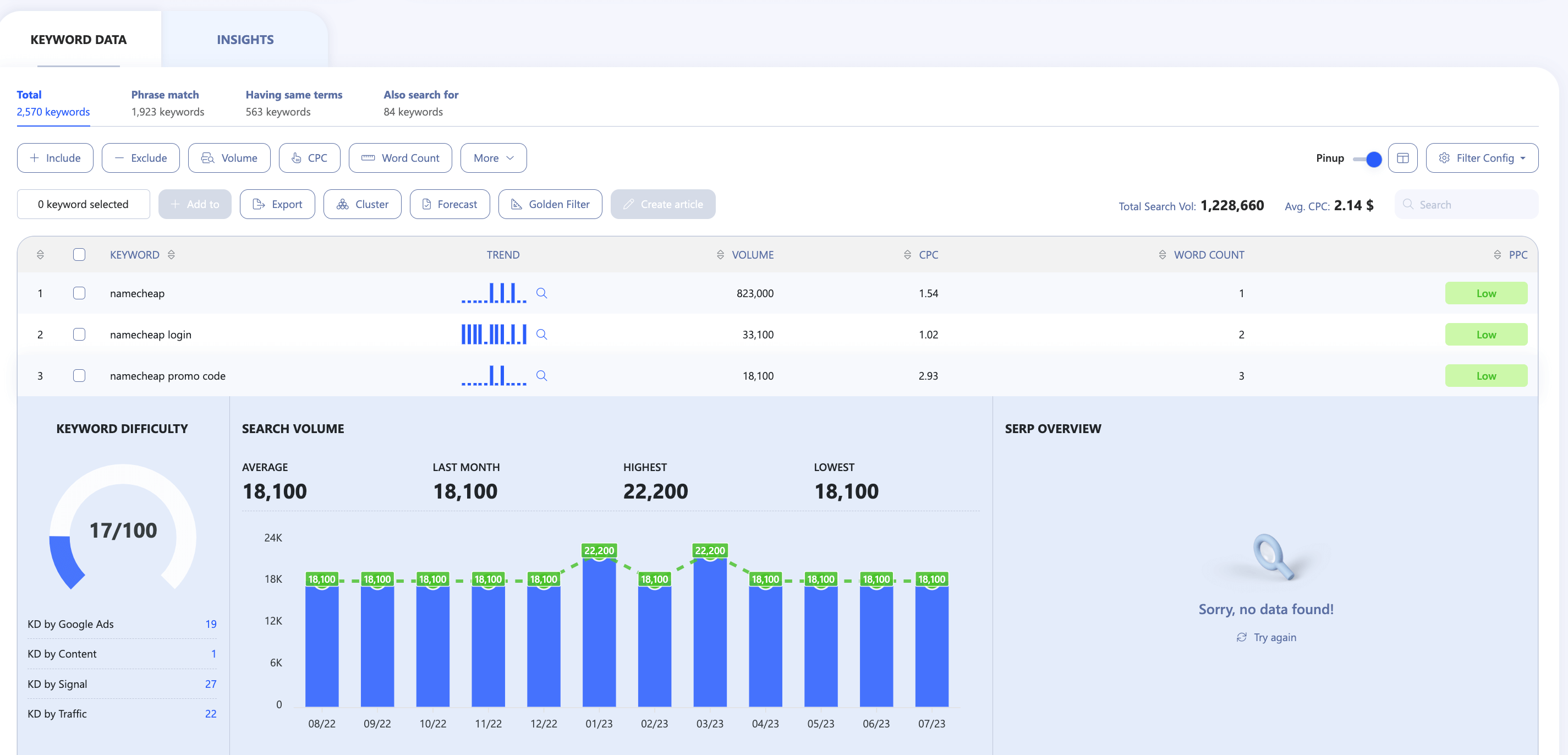Open the INSIGHTS tab

coord(245,40)
